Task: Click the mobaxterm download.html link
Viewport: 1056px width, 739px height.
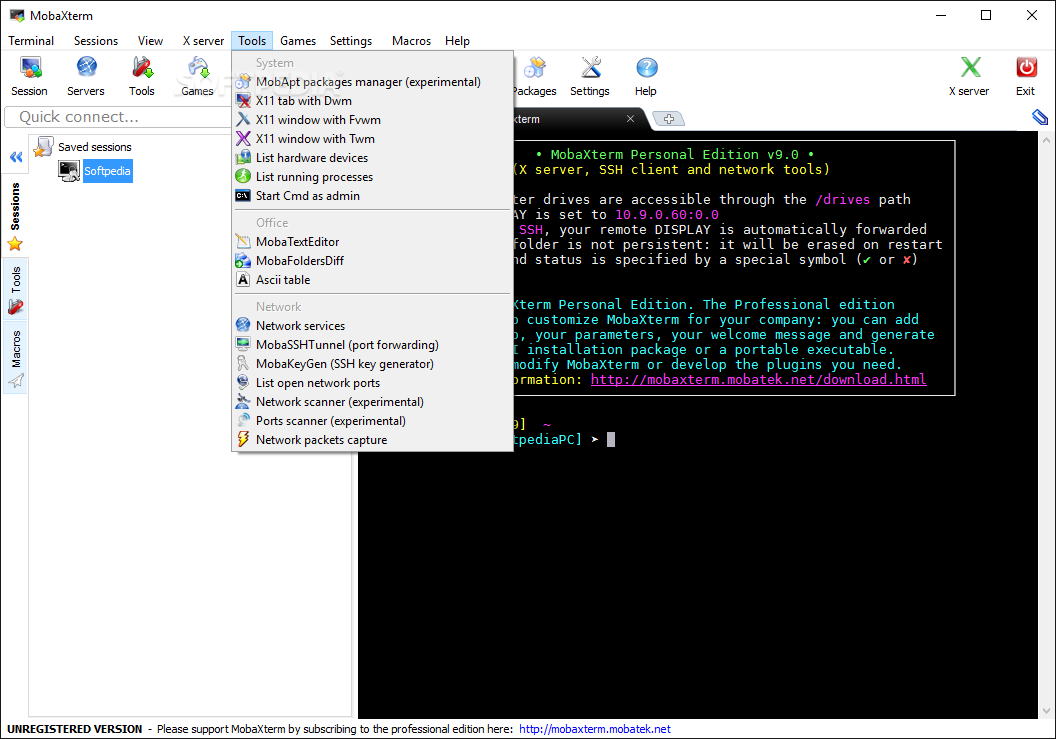Action: coord(758,379)
